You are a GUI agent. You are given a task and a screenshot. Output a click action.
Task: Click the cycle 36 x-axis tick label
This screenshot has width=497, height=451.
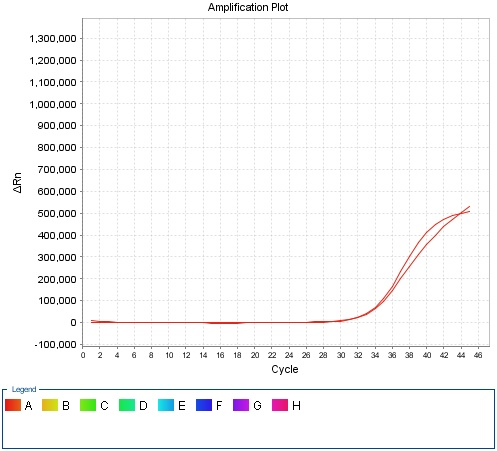click(392, 355)
